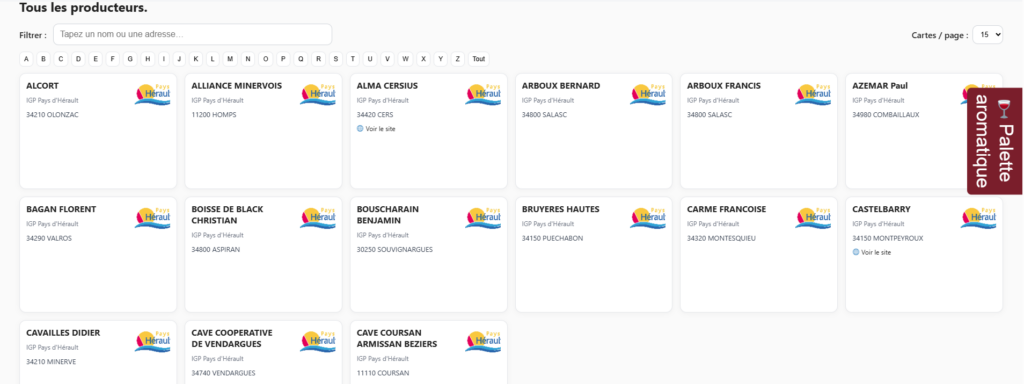The image size is (1024, 384).
Task: Click the Hérault logo on BRUYERES HAUTES card
Action: tap(648, 217)
